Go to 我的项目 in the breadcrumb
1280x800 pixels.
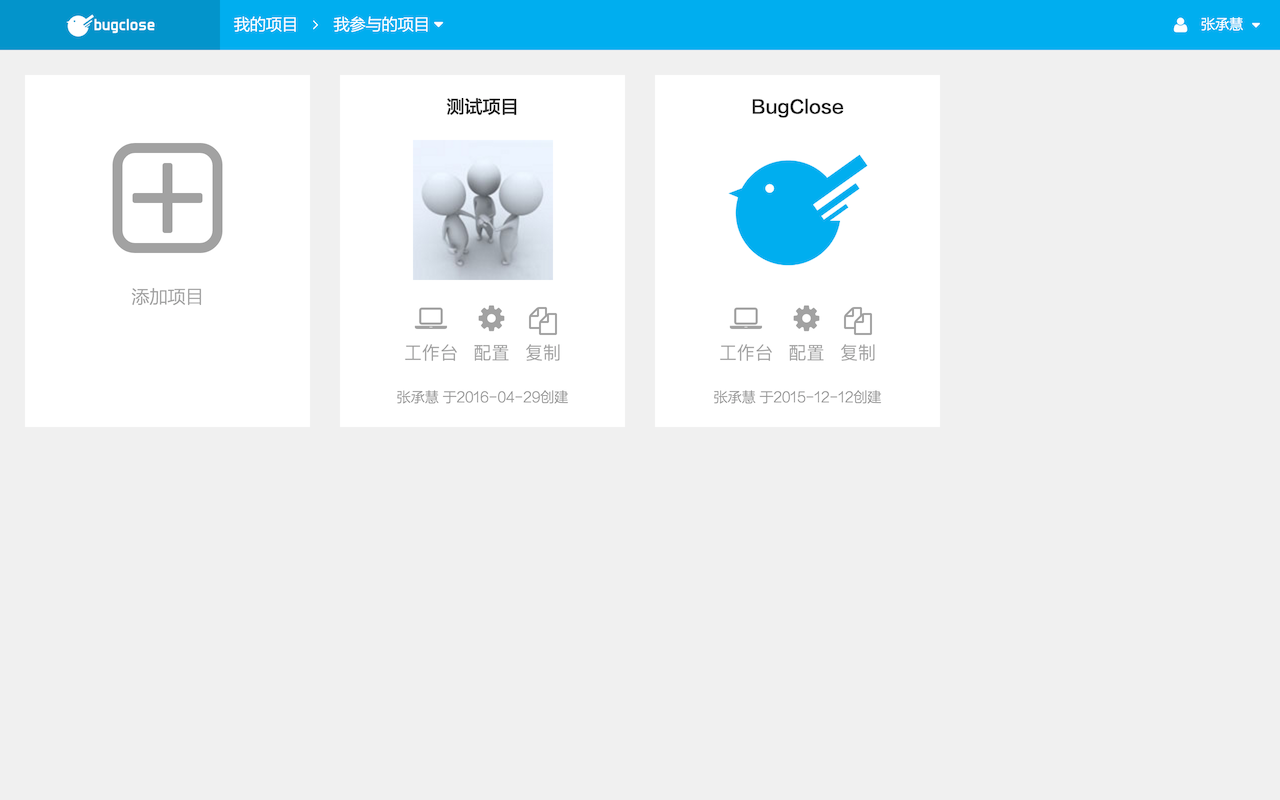(x=265, y=25)
